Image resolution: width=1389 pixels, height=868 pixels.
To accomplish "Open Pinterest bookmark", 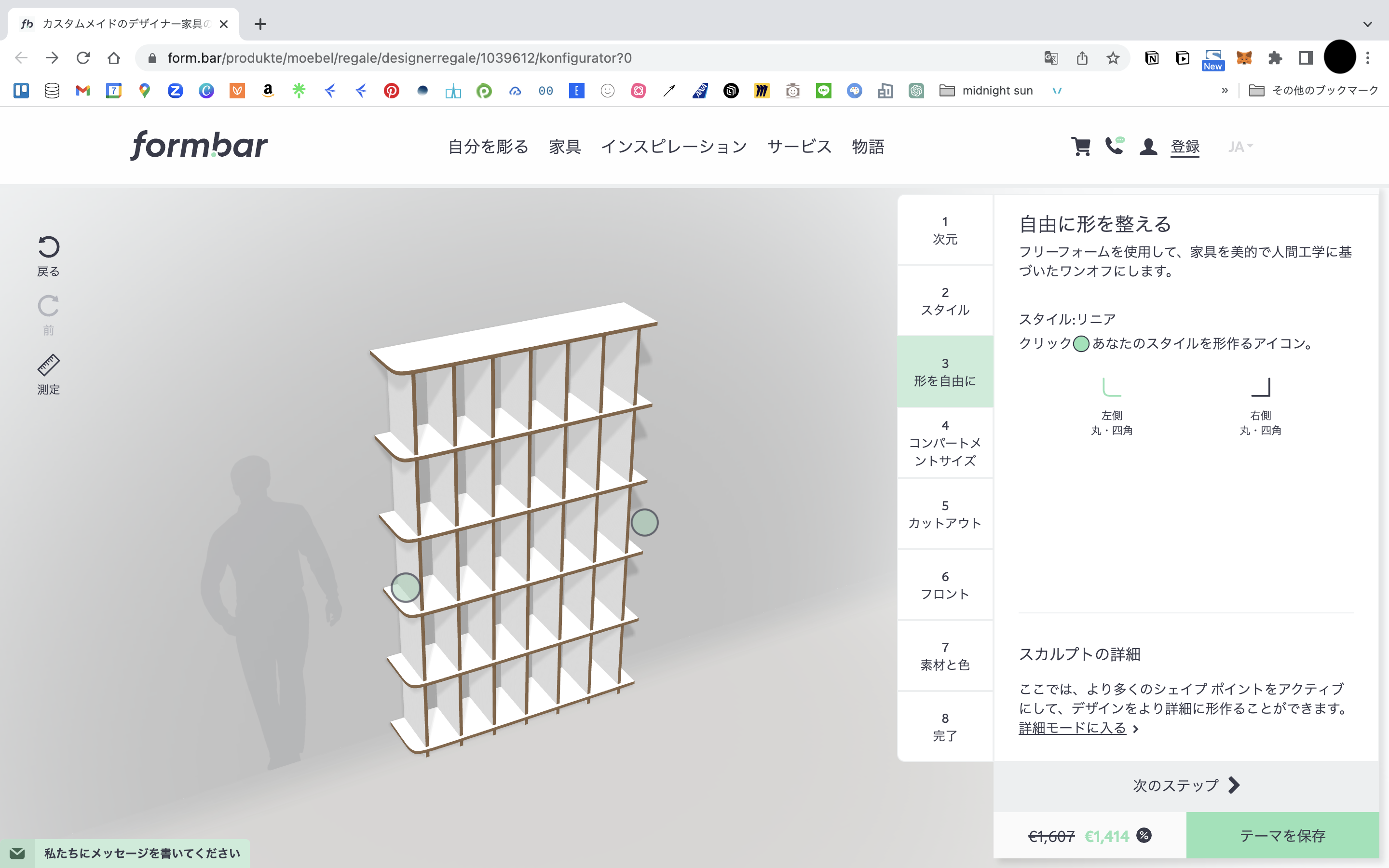I will click(392, 90).
